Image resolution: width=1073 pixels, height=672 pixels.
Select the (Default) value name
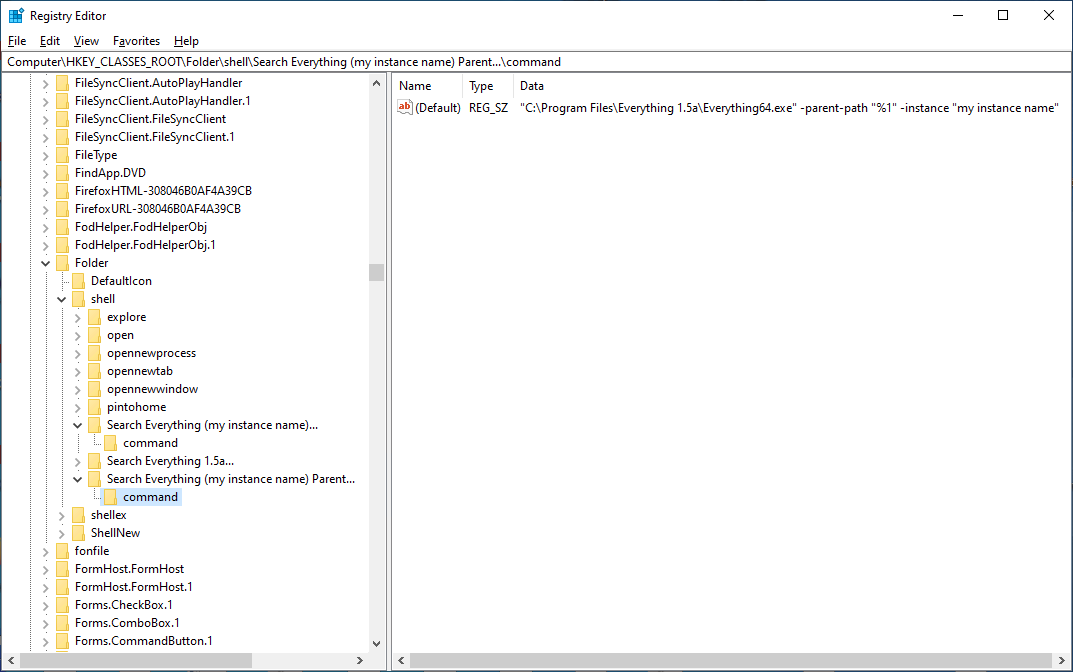click(438, 107)
